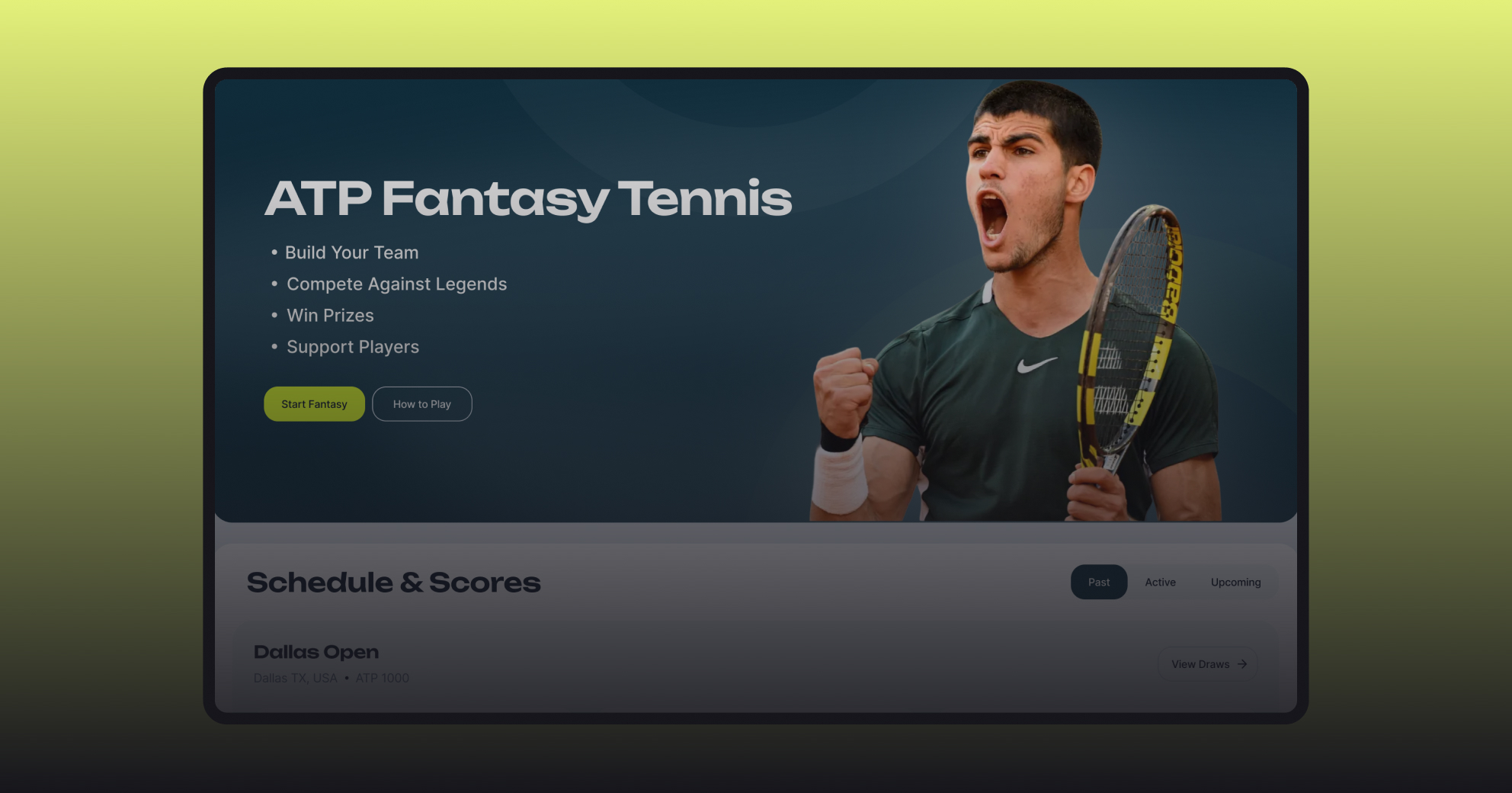Click the Nike swoosh logo on shirt
This screenshot has width=1512, height=793.
click(1036, 364)
